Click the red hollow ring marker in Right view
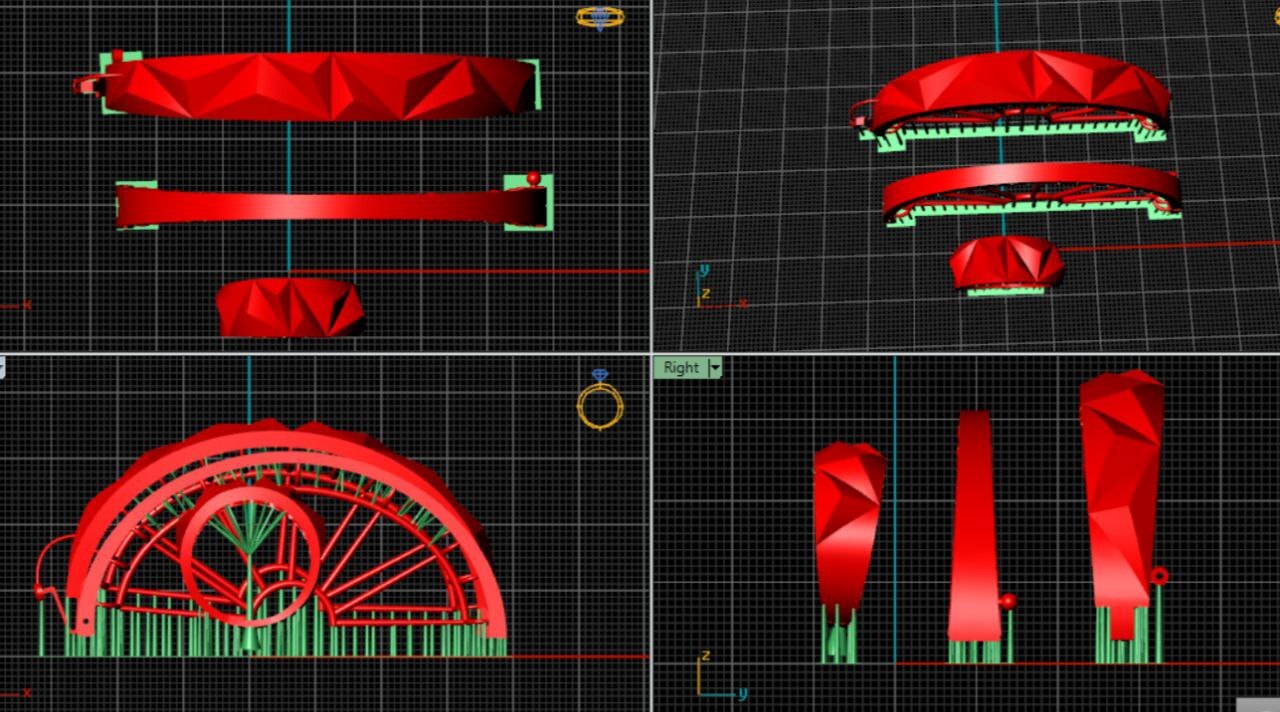This screenshot has height=712, width=1280. click(x=1159, y=576)
